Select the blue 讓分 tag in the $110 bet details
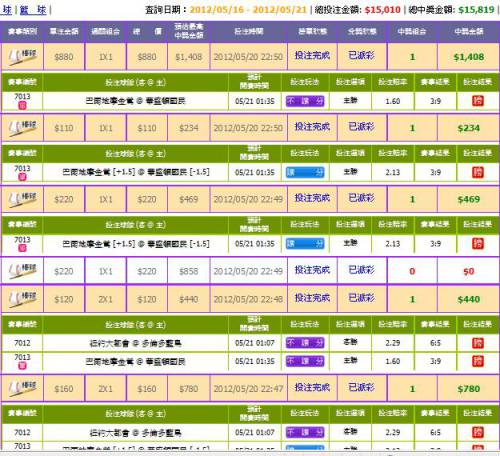 305,172
